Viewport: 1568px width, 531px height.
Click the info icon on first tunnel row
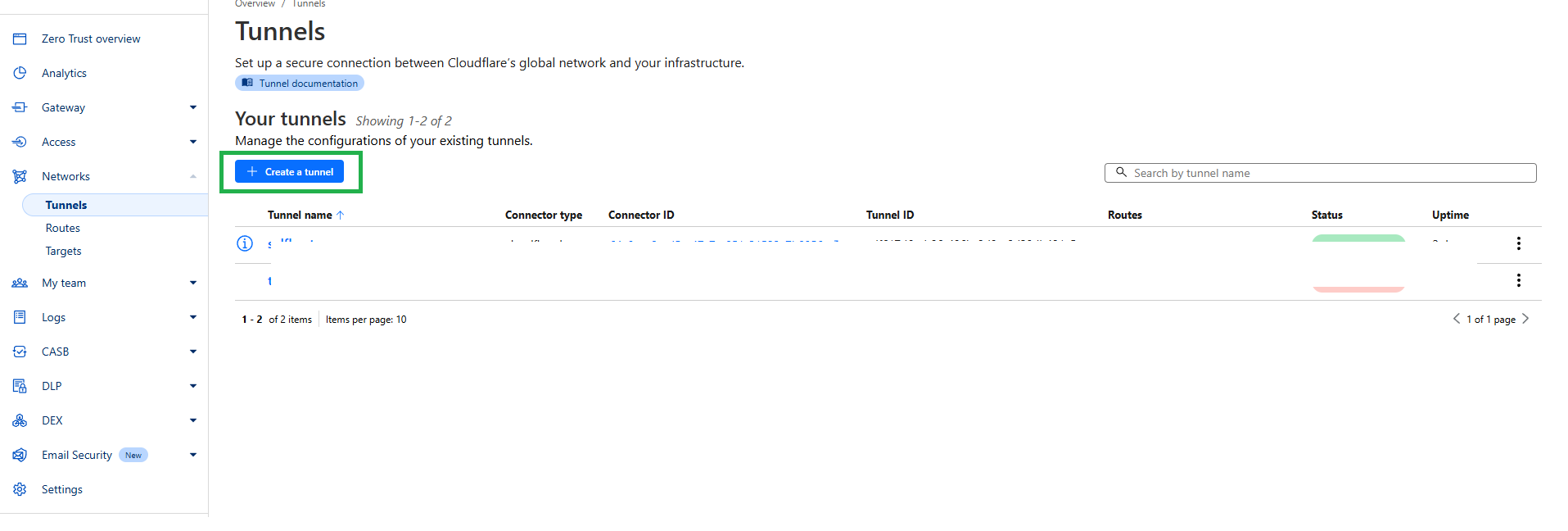(x=245, y=243)
